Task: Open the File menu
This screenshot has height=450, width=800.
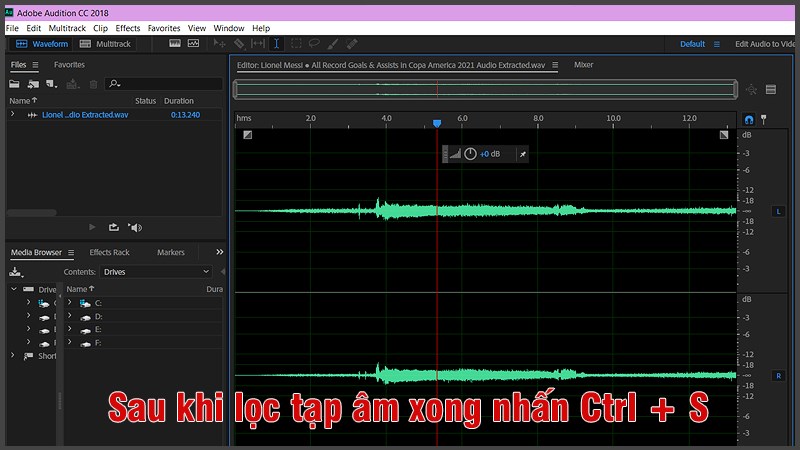Action: pos(12,28)
